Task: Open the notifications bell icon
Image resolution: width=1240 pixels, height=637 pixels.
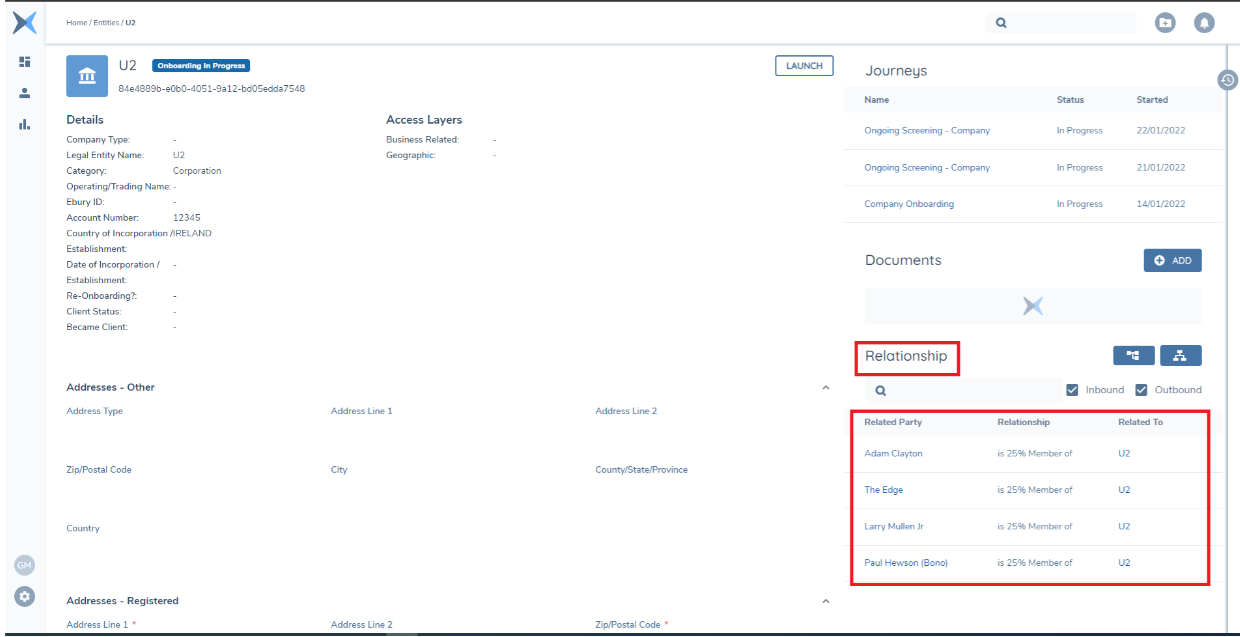Action: tap(1204, 22)
